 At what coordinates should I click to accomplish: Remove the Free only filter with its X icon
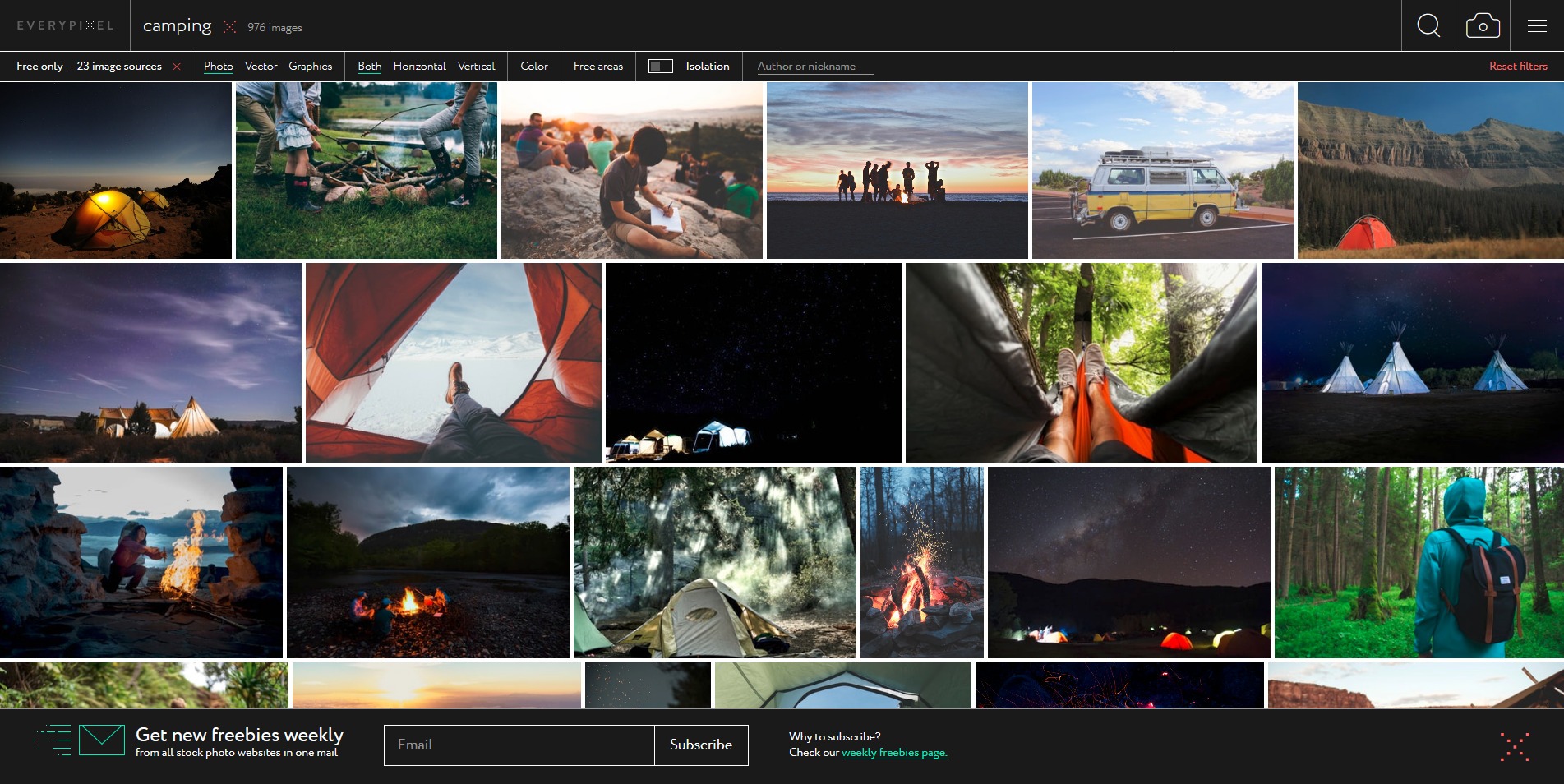(x=176, y=67)
